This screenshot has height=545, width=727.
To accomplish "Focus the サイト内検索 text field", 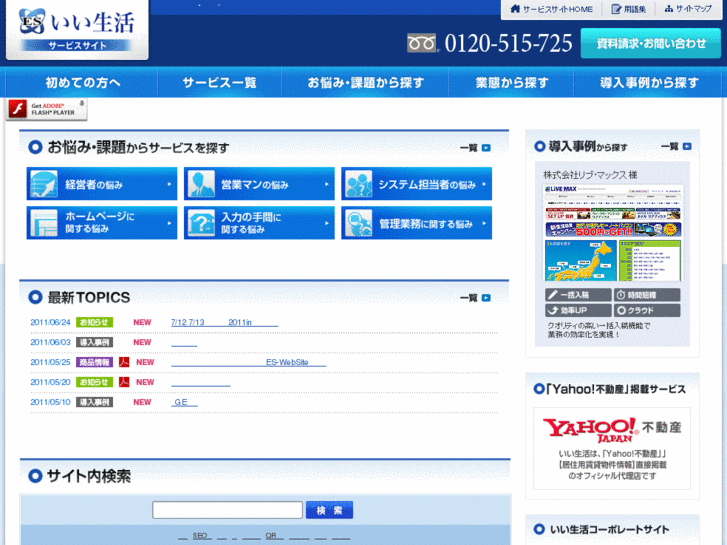I will (x=228, y=510).
